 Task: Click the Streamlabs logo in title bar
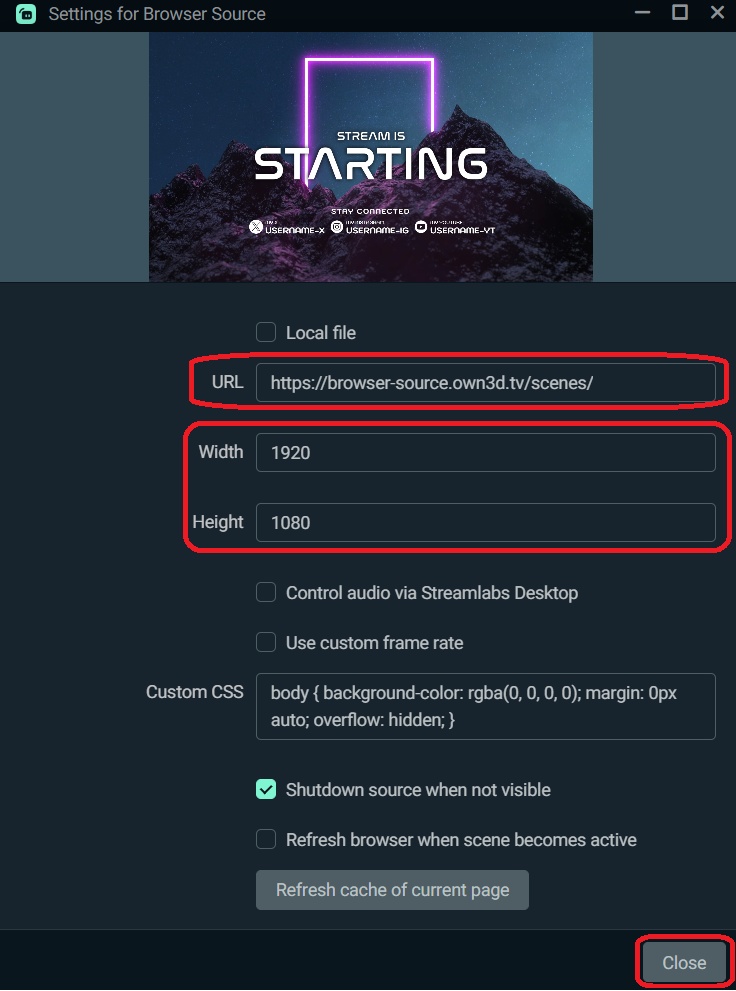(26, 14)
